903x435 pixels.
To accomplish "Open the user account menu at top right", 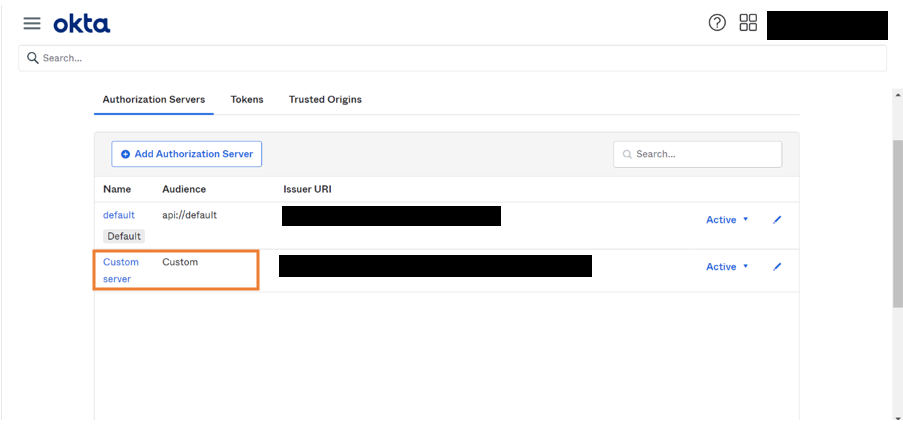I will 827,25.
